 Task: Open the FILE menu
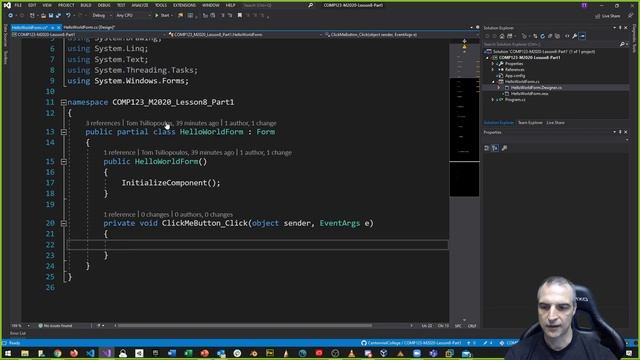point(18,5)
